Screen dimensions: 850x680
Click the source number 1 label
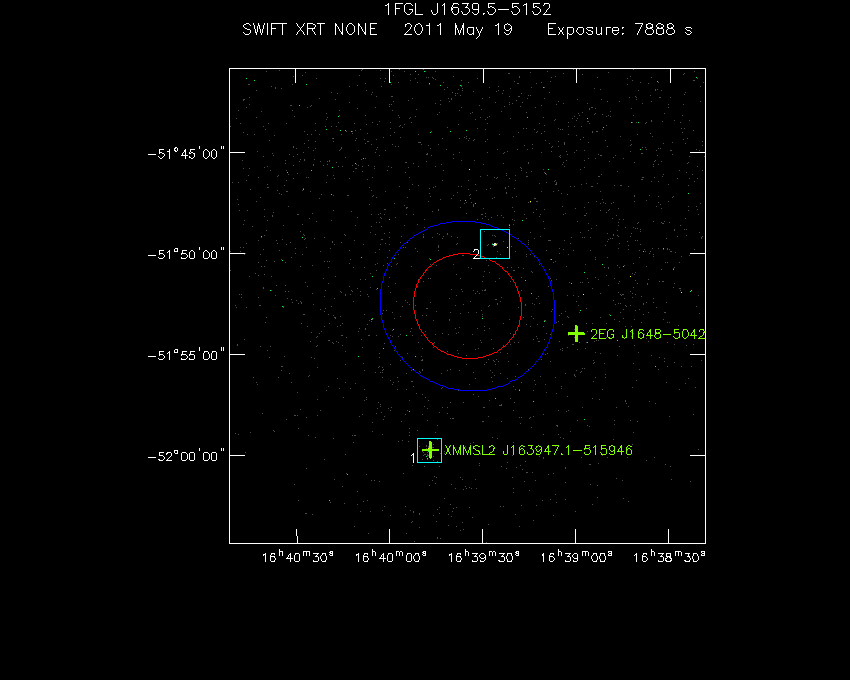click(x=413, y=458)
